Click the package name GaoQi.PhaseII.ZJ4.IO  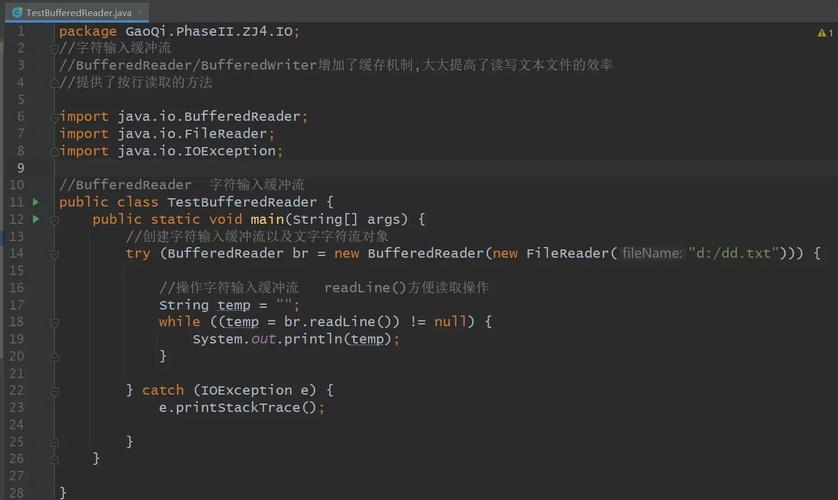(x=209, y=32)
